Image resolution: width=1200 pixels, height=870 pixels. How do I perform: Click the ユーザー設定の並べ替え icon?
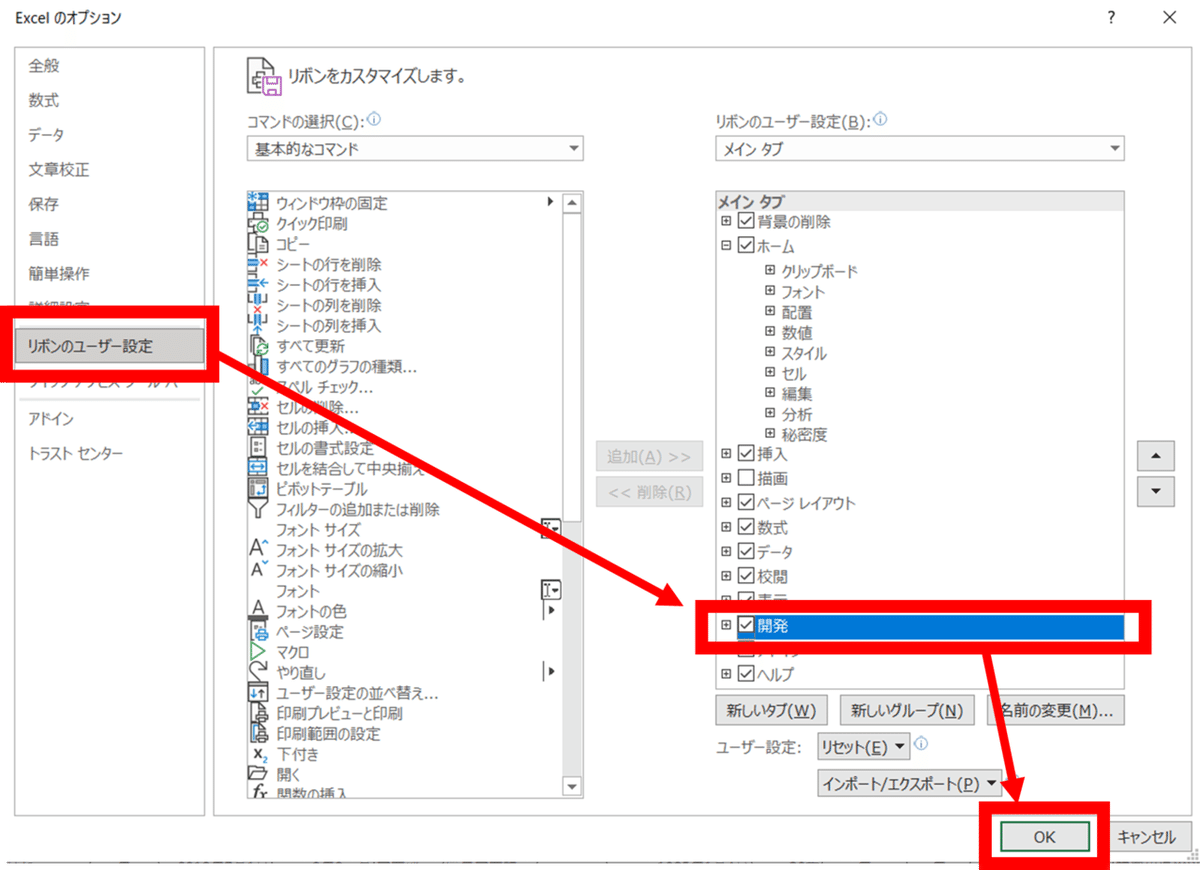pos(257,693)
